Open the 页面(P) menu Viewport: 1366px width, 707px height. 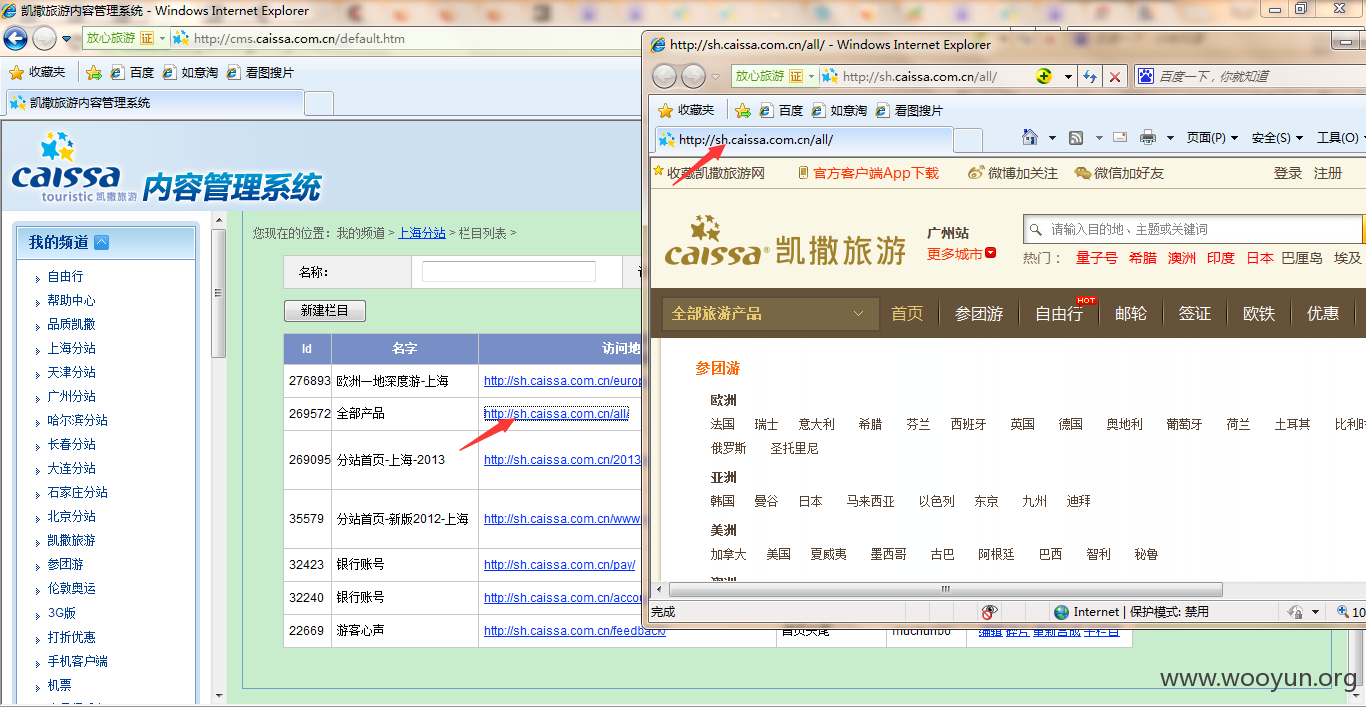pos(1212,138)
